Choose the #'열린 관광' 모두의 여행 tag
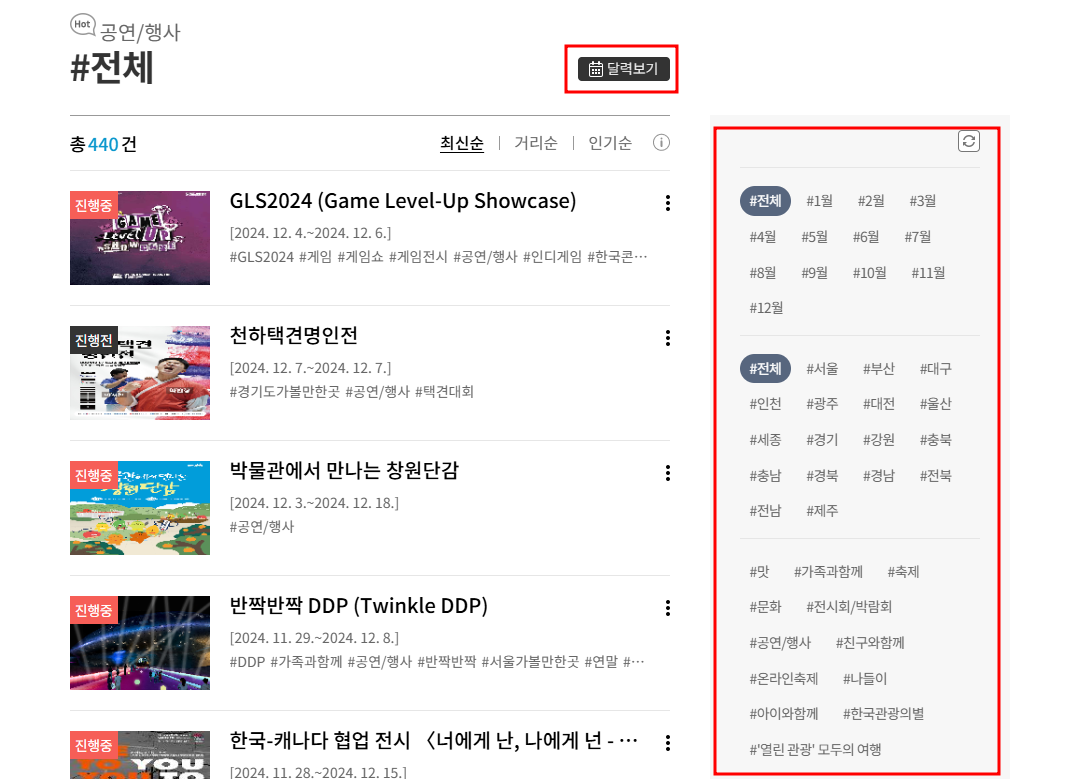 [816, 750]
